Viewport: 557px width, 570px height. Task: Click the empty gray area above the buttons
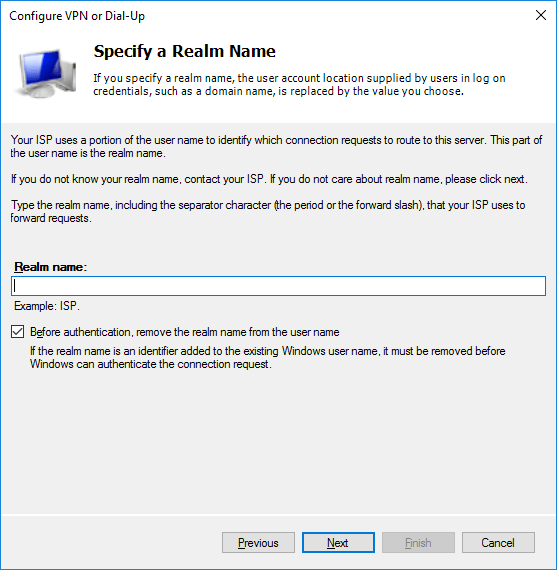point(278,443)
